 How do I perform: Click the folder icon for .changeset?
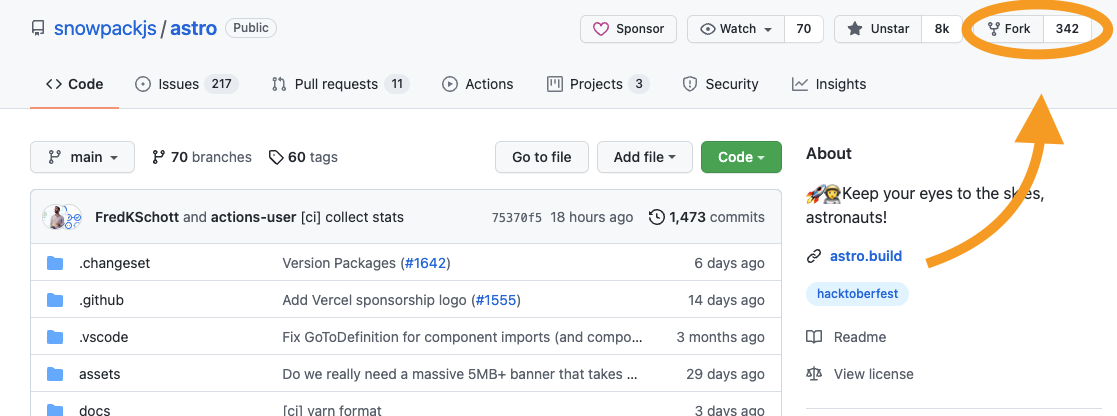[56, 264]
